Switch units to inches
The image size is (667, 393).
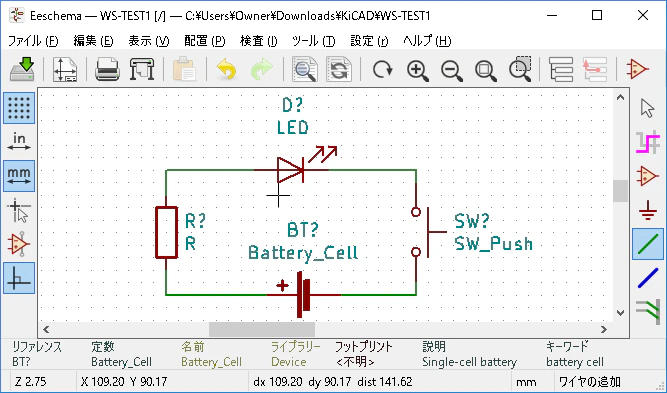tap(19, 142)
